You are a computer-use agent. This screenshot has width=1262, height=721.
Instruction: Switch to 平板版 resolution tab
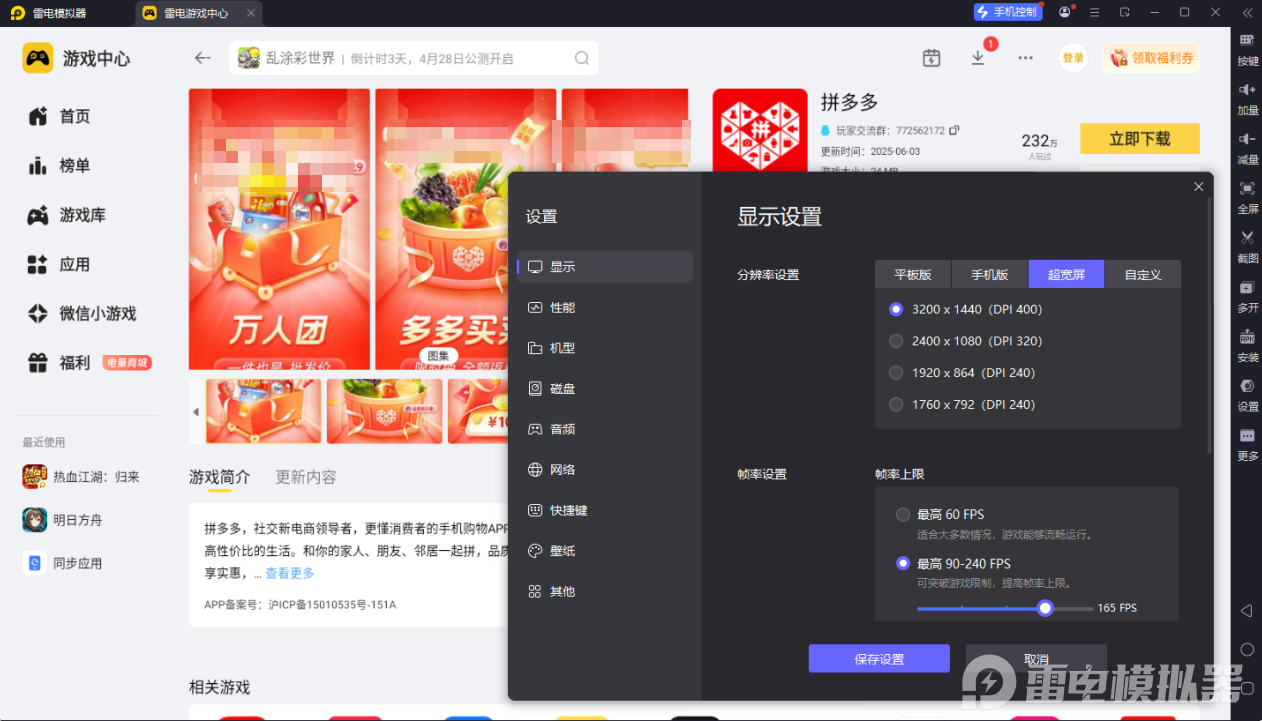click(913, 274)
